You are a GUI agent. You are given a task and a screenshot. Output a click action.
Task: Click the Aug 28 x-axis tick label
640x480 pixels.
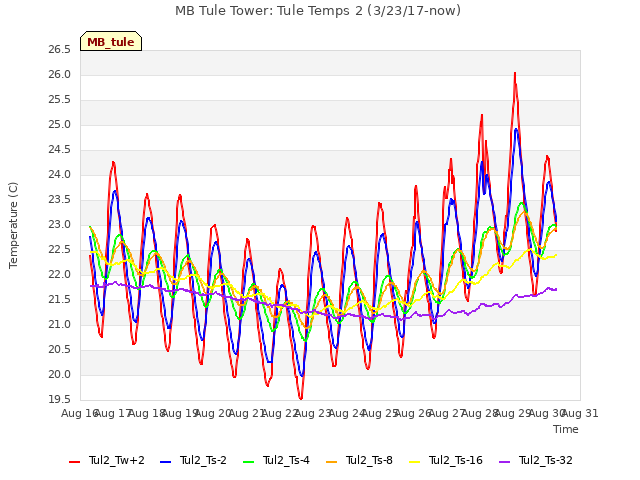pyautogui.click(x=480, y=413)
